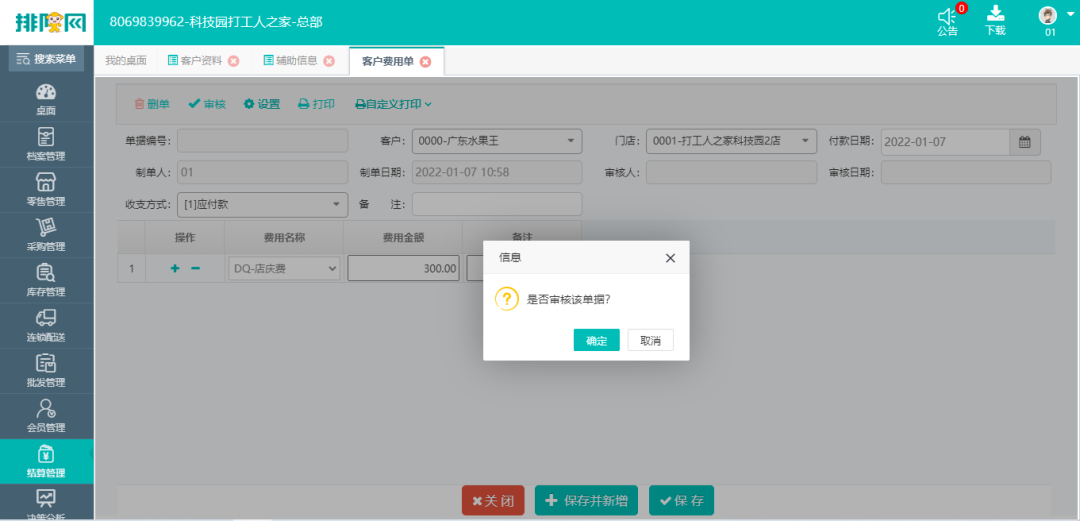
Task: Switch to the 我的桌面 tab
Action: click(x=126, y=61)
